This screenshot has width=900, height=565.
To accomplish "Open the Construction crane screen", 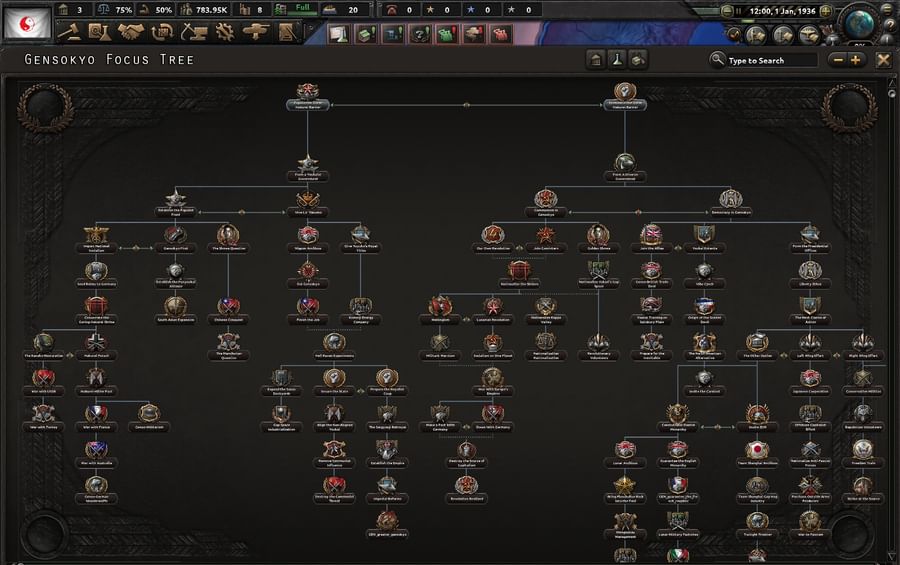I will click(x=193, y=33).
